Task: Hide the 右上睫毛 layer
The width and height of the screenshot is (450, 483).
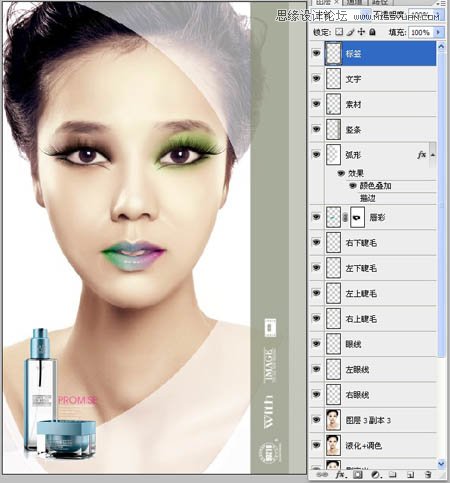Action: tap(316, 318)
